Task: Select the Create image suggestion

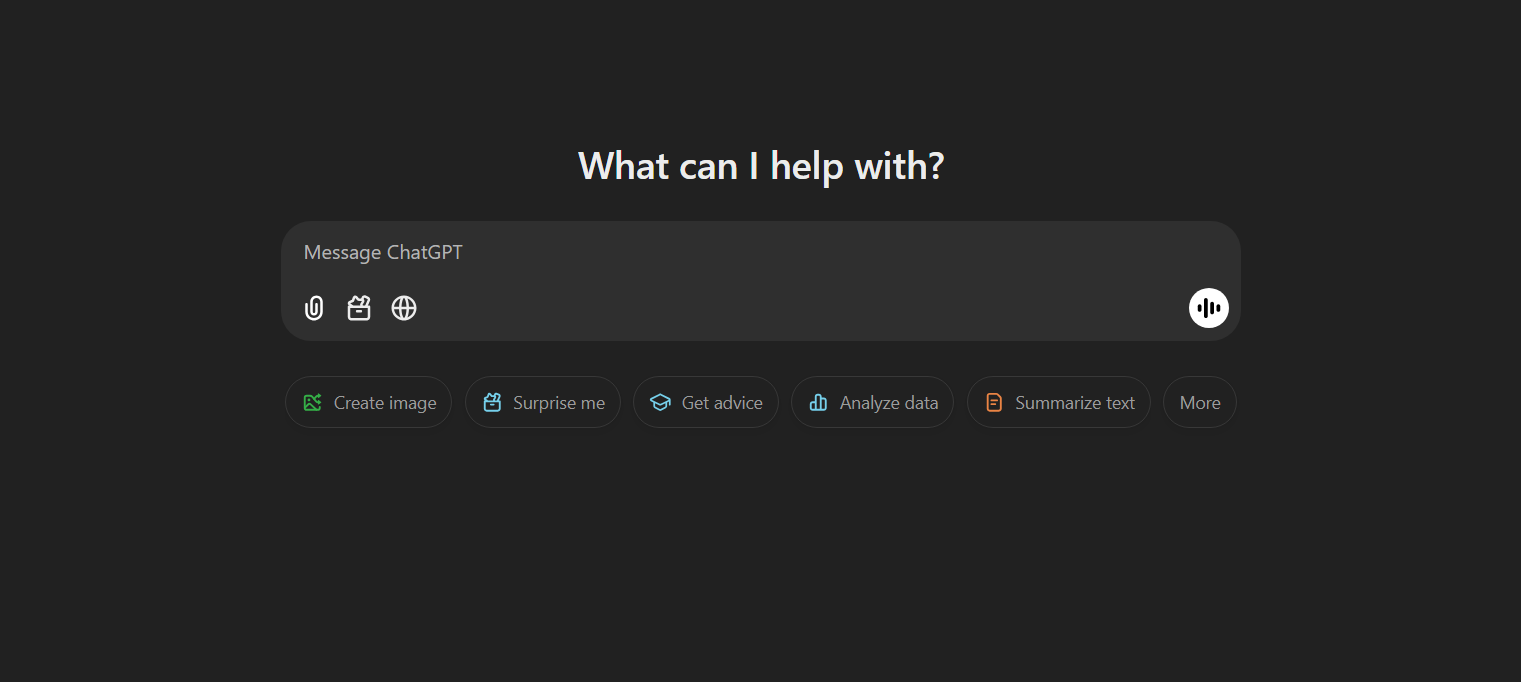Action: click(369, 402)
